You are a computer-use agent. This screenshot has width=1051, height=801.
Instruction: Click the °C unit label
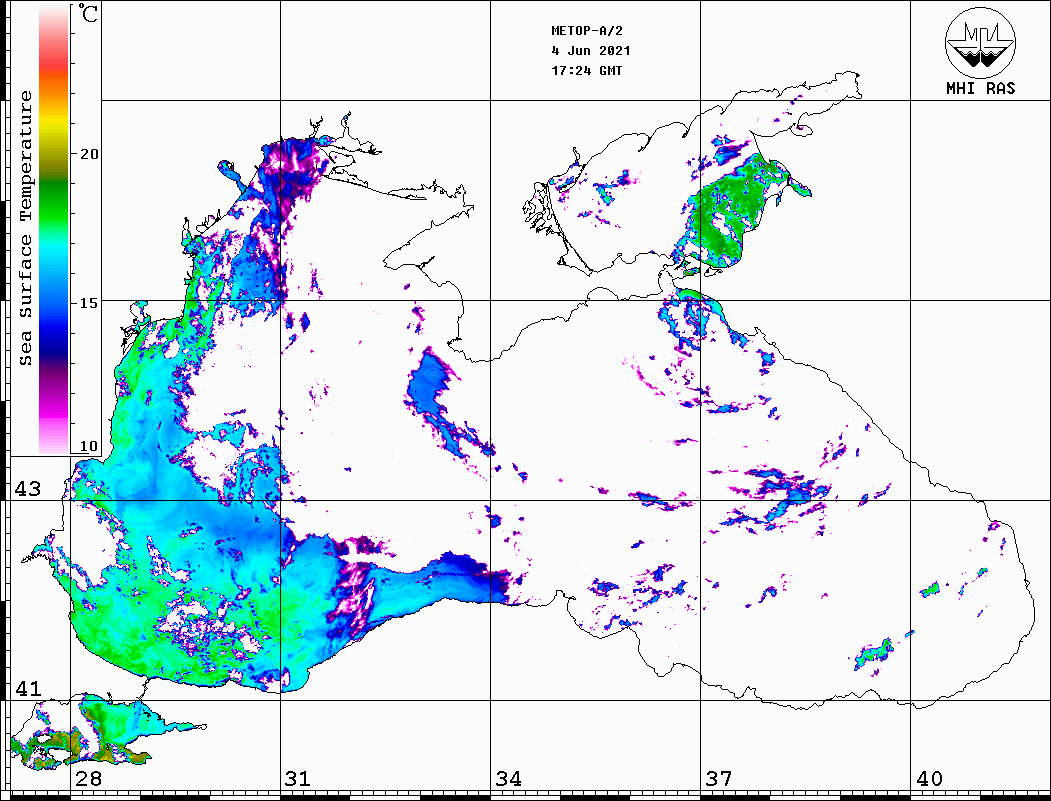point(87,13)
